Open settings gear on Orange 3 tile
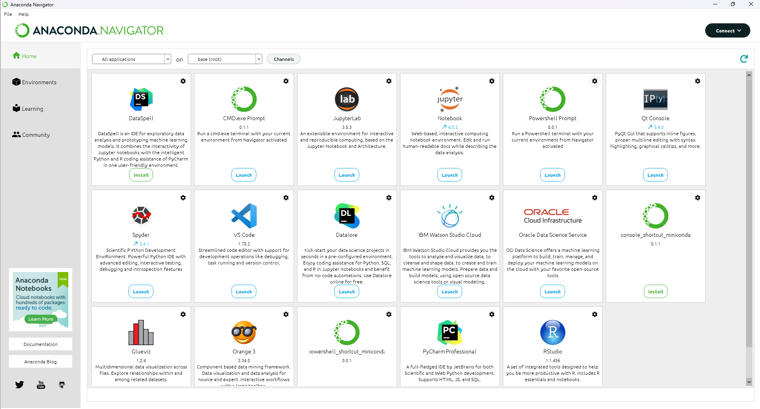The width and height of the screenshot is (760, 409). [x=286, y=315]
